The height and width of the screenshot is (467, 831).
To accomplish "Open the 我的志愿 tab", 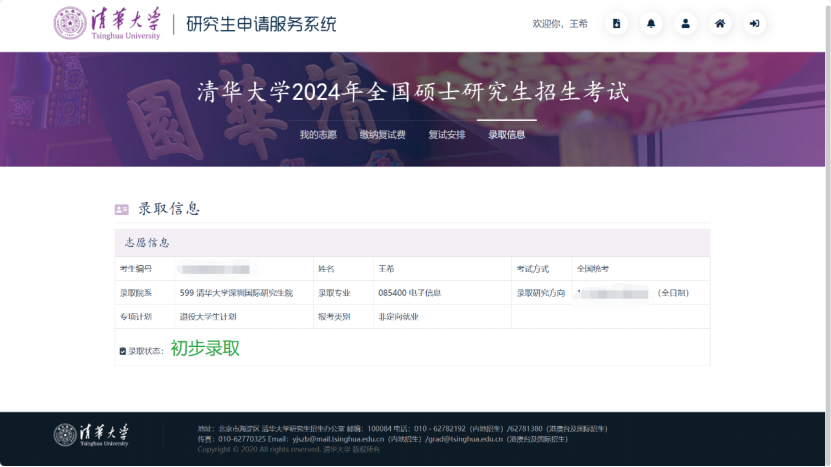I will 318,135.
